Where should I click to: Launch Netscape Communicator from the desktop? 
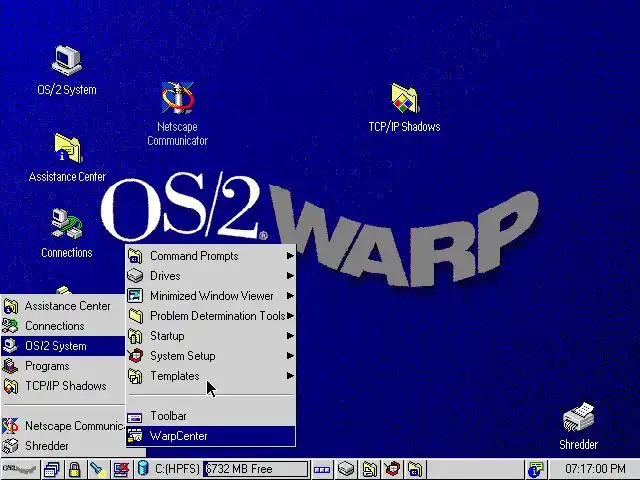coord(178,98)
